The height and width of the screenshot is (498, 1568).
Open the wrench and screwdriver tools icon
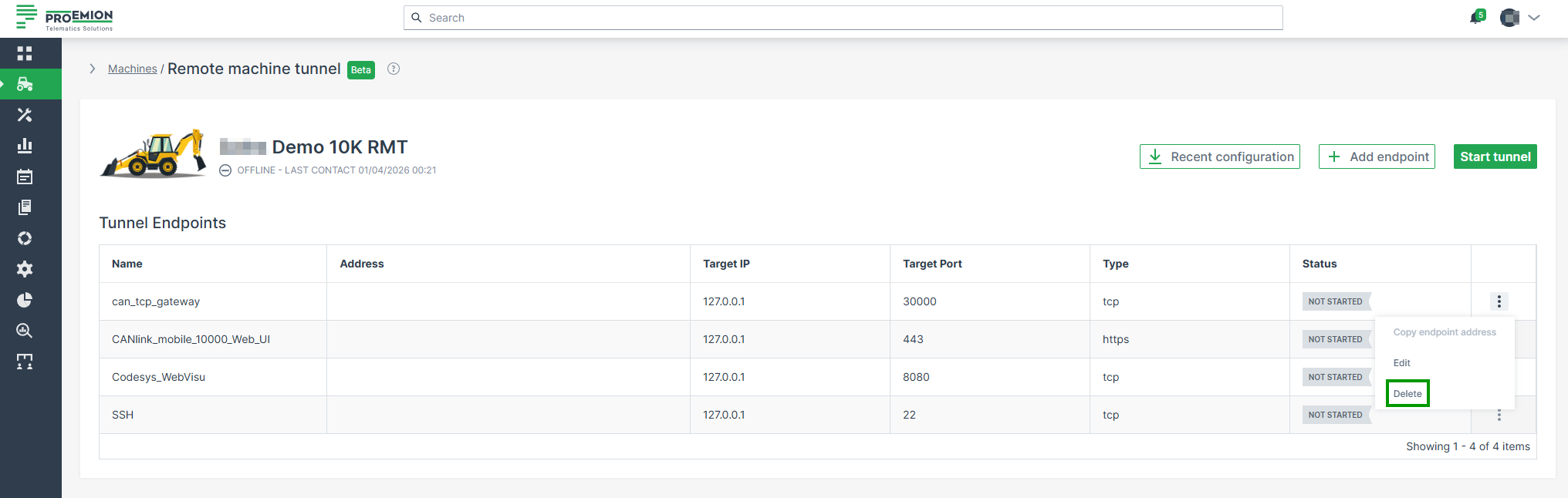(x=25, y=115)
